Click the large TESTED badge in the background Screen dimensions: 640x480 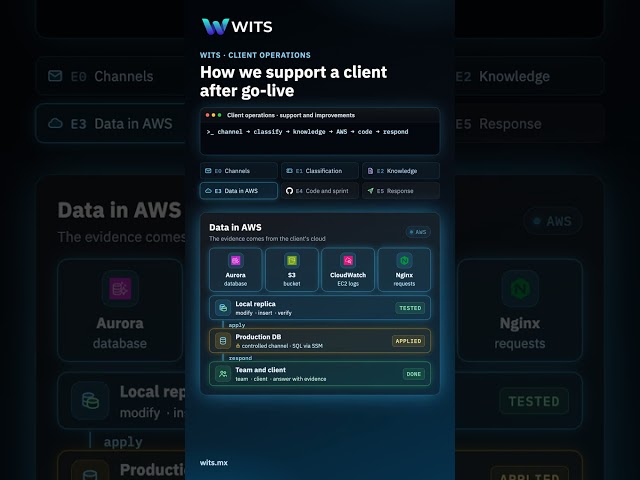pos(534,401)
